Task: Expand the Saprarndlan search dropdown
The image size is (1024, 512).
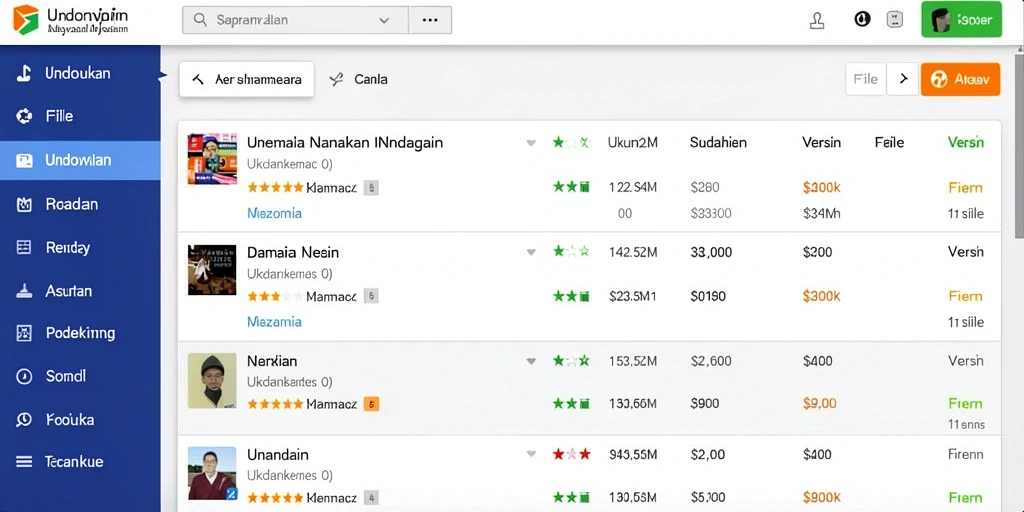Action: (x=384, y=20)
